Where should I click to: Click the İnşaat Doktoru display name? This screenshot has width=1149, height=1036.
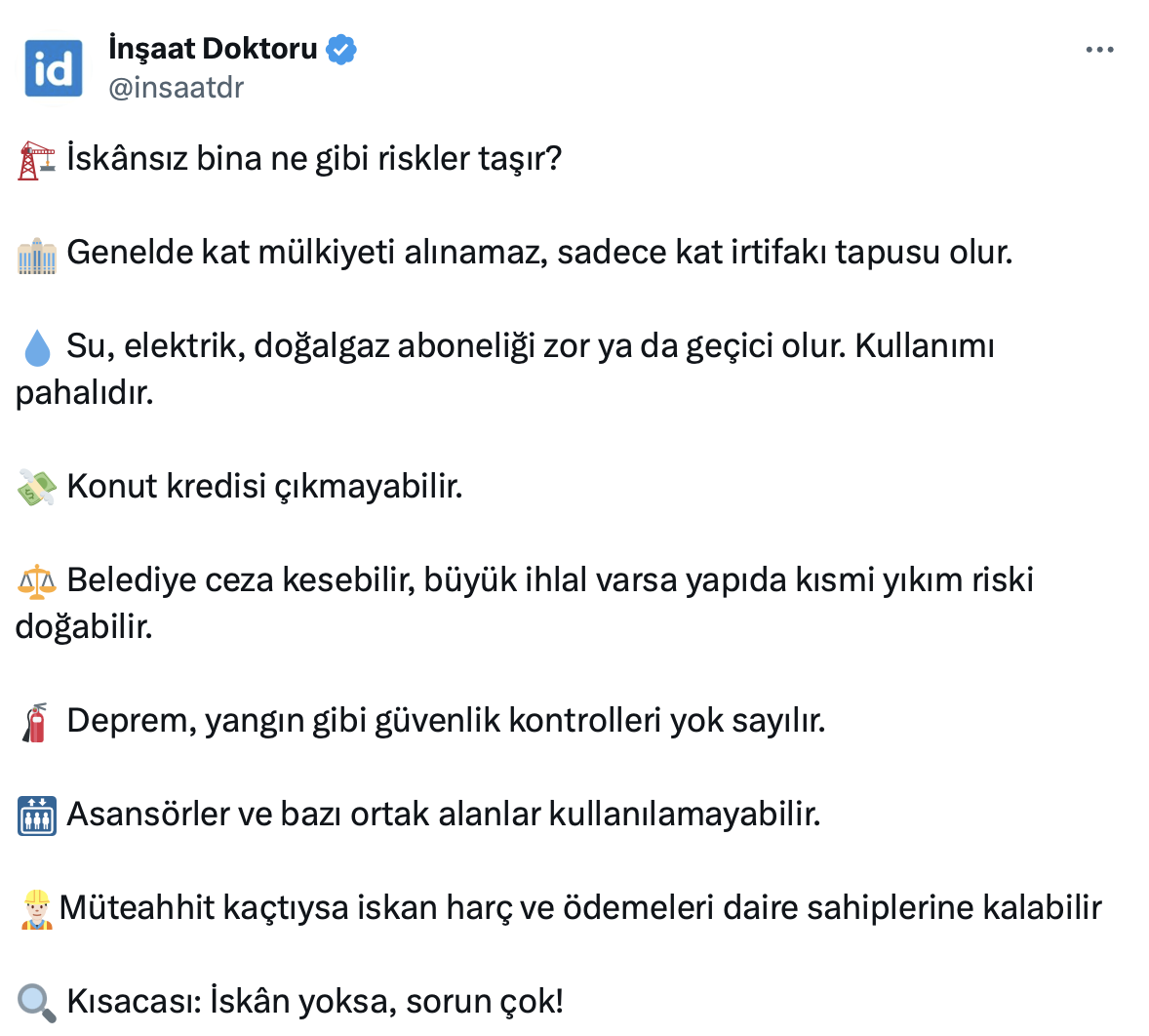(213, 48)
